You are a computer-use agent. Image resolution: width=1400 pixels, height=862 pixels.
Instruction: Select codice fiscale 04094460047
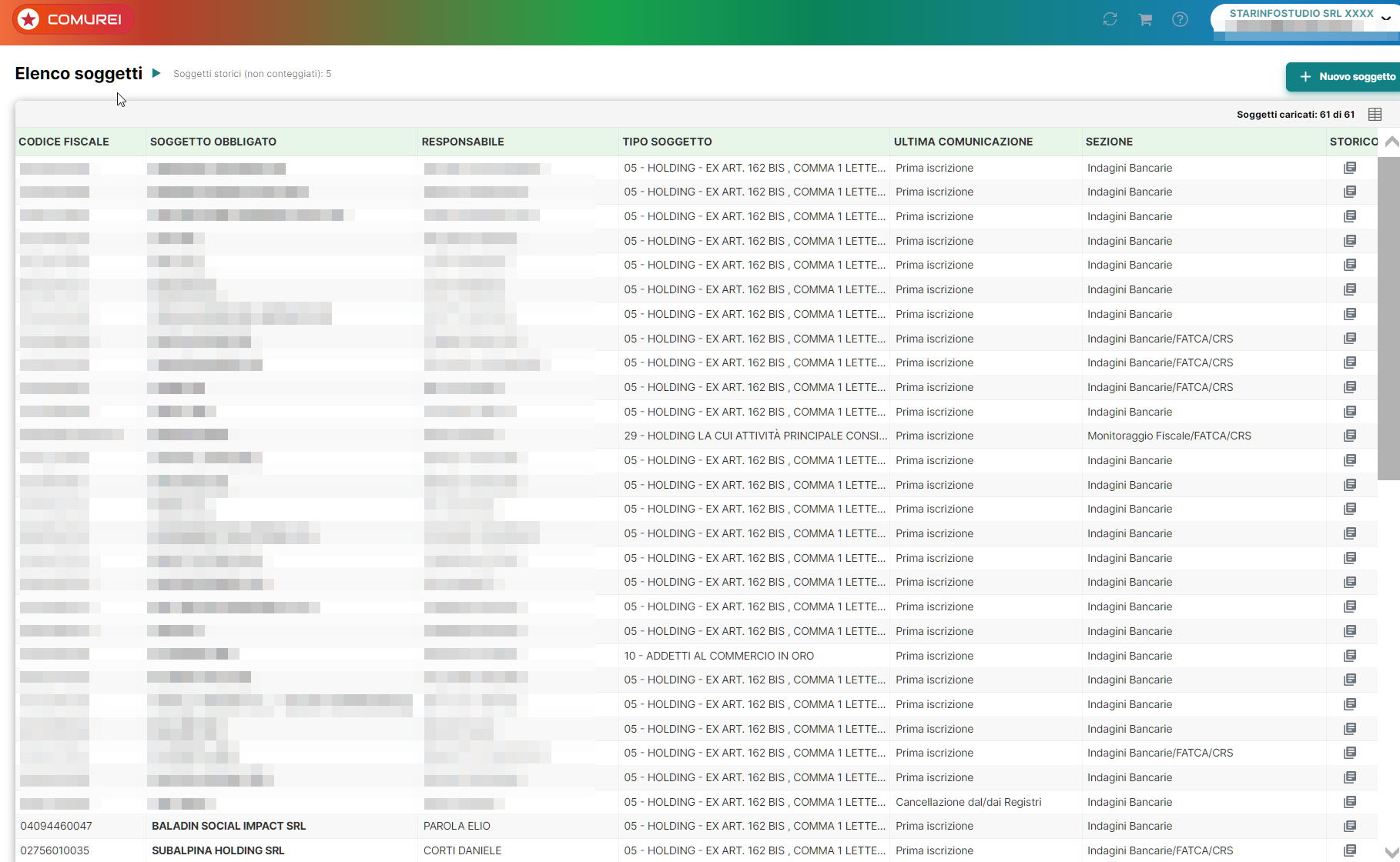tap(56, 826)
